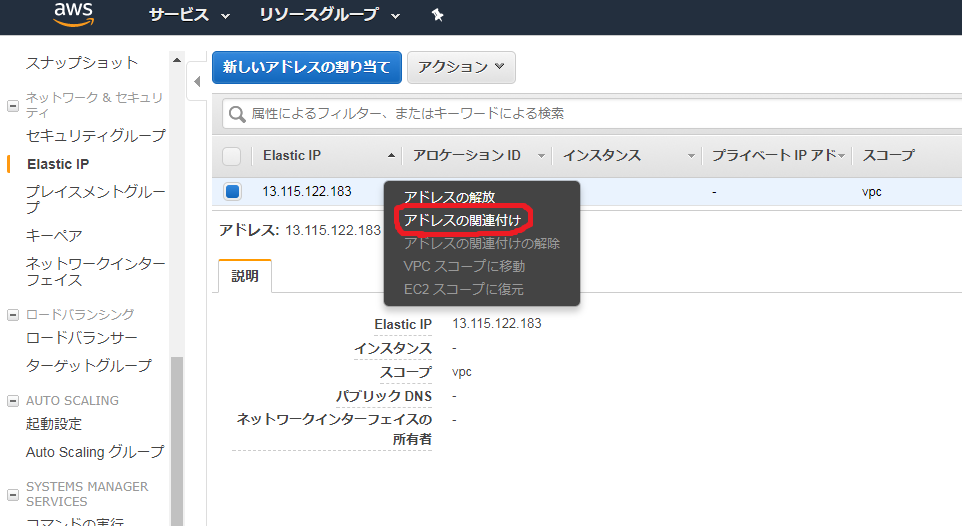This screenshot has height=526, width=962.
Task: Uncheck the 13.115.122.183 row checkbox
Action: click(x=232, y=191)
